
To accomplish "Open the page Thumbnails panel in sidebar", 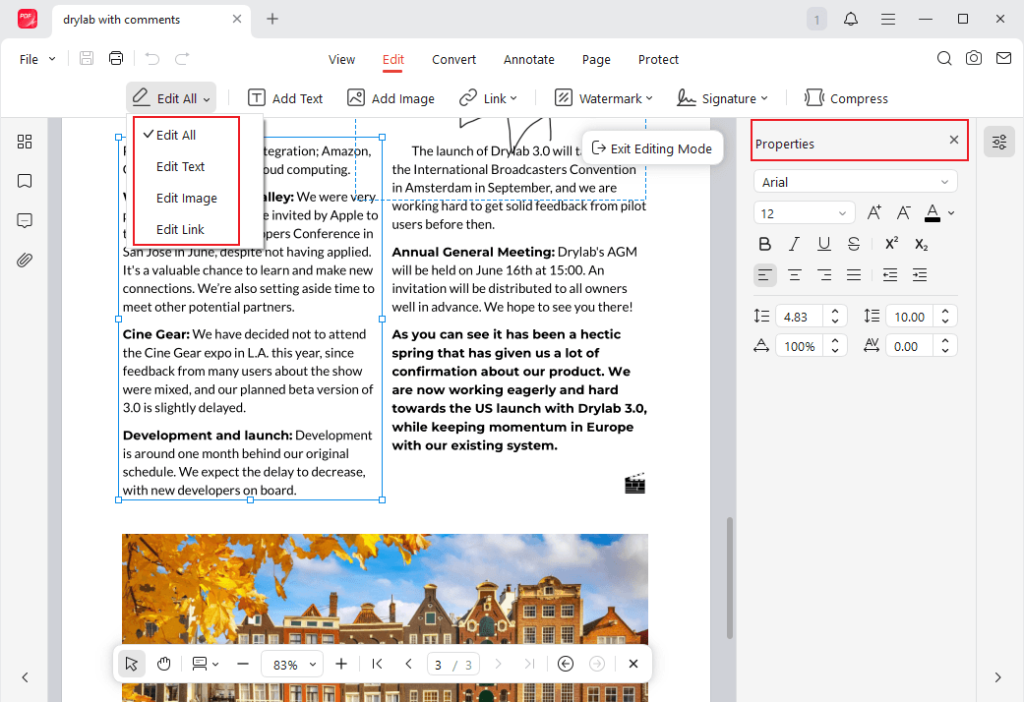I will [24, 141].
